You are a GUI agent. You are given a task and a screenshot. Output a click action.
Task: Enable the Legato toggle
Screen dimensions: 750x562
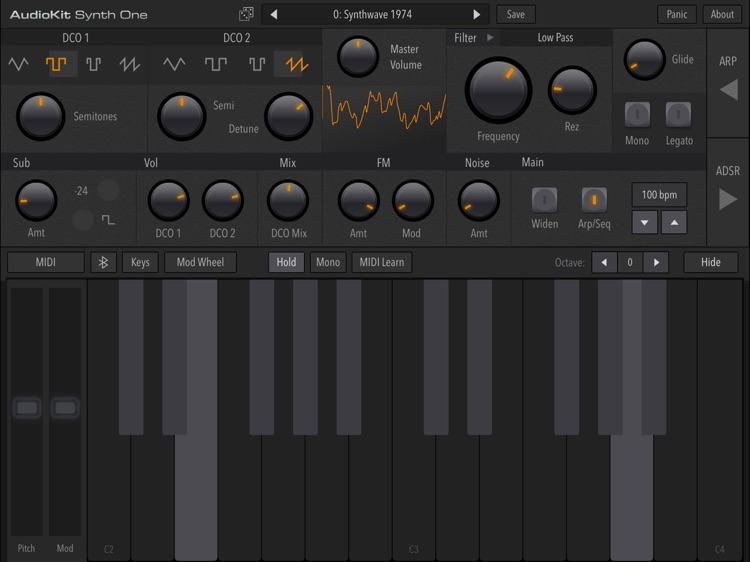679,115
